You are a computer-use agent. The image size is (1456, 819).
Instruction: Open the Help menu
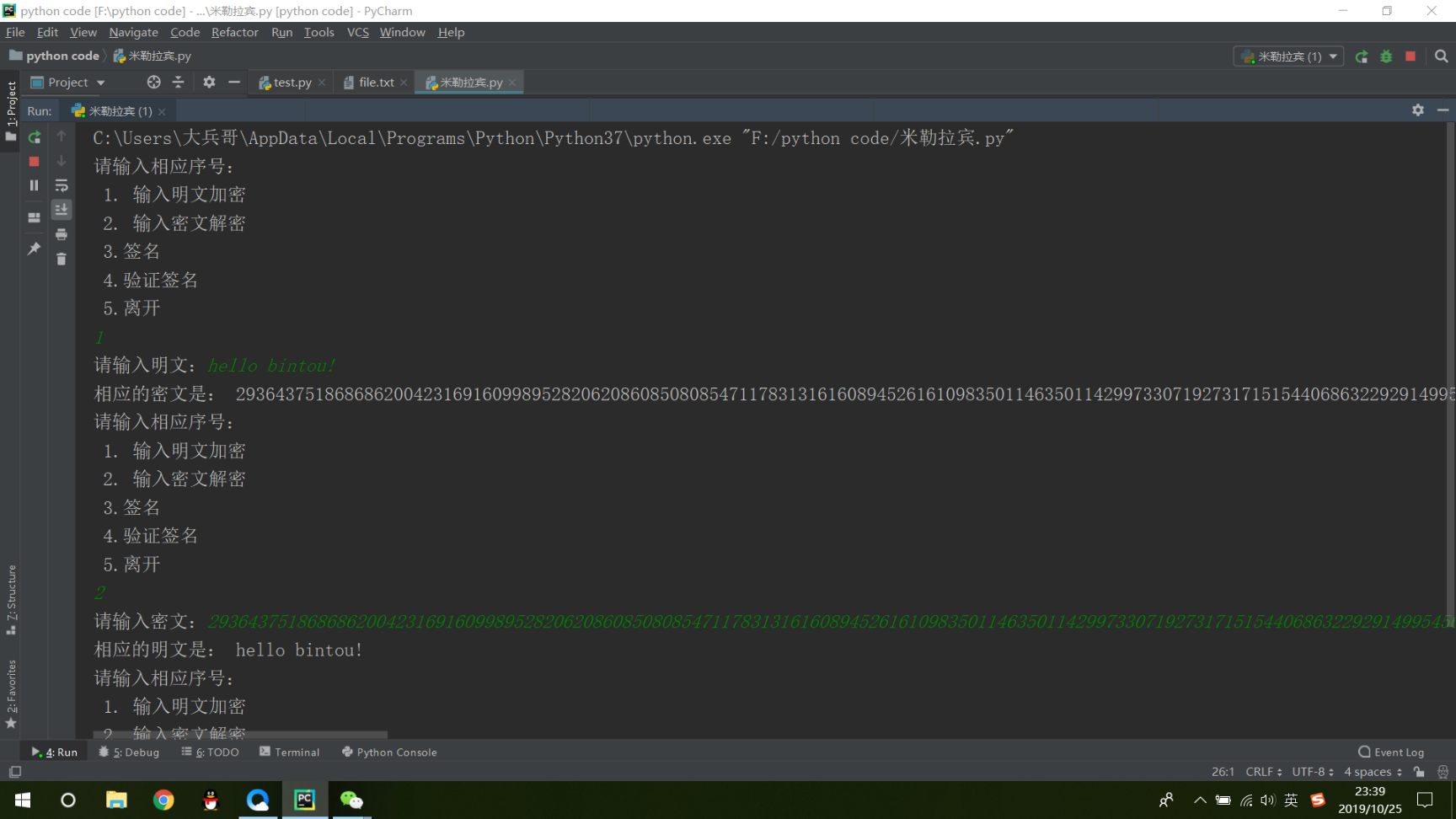(451, 32)
